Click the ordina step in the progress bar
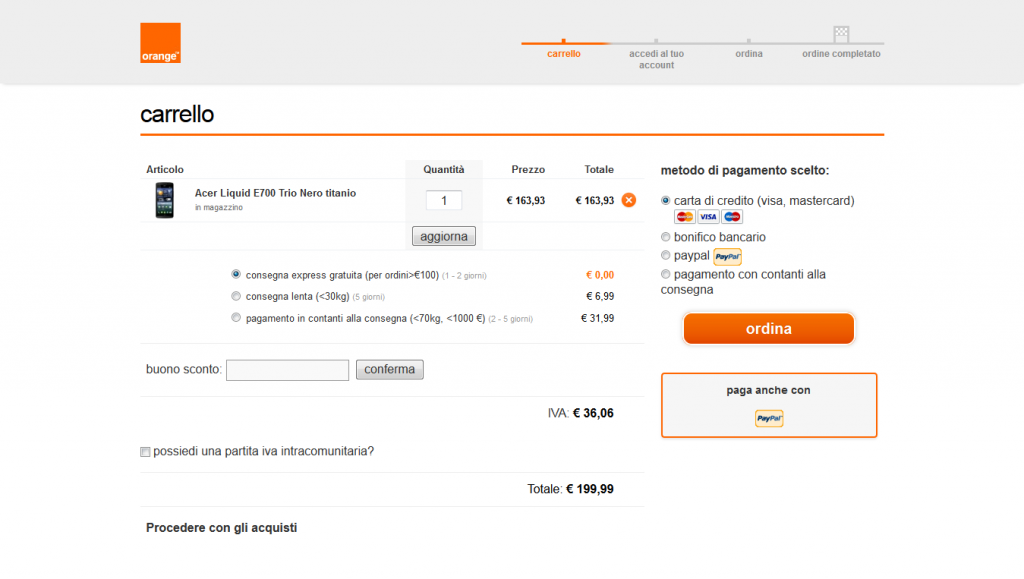Viewport: 1024px width, 579px height. click(x=748, y=53)
